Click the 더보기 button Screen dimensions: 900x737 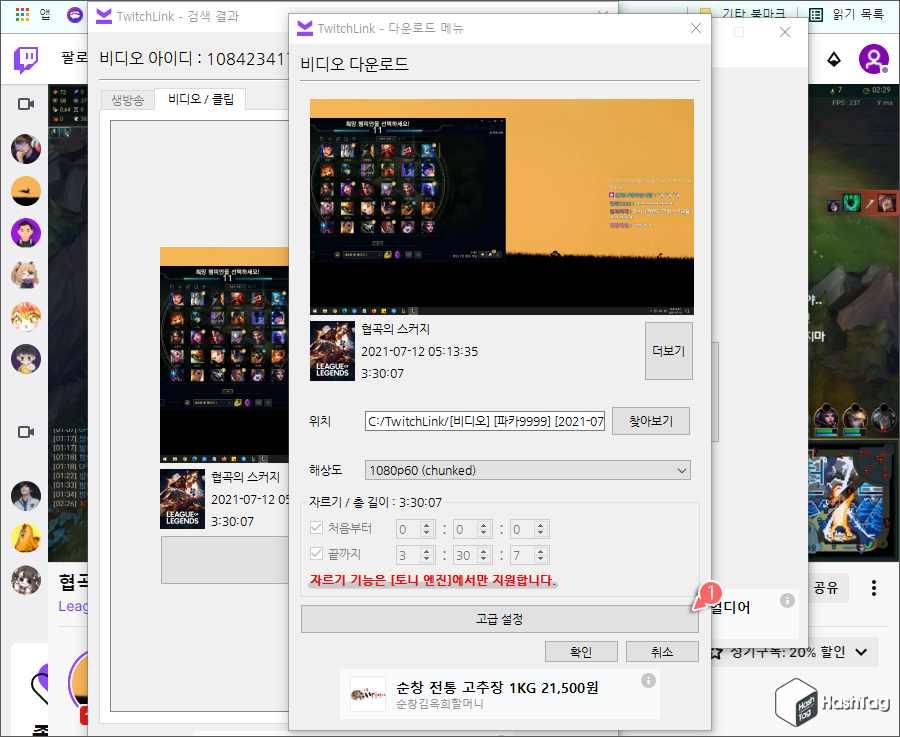[x=669, y=351]
